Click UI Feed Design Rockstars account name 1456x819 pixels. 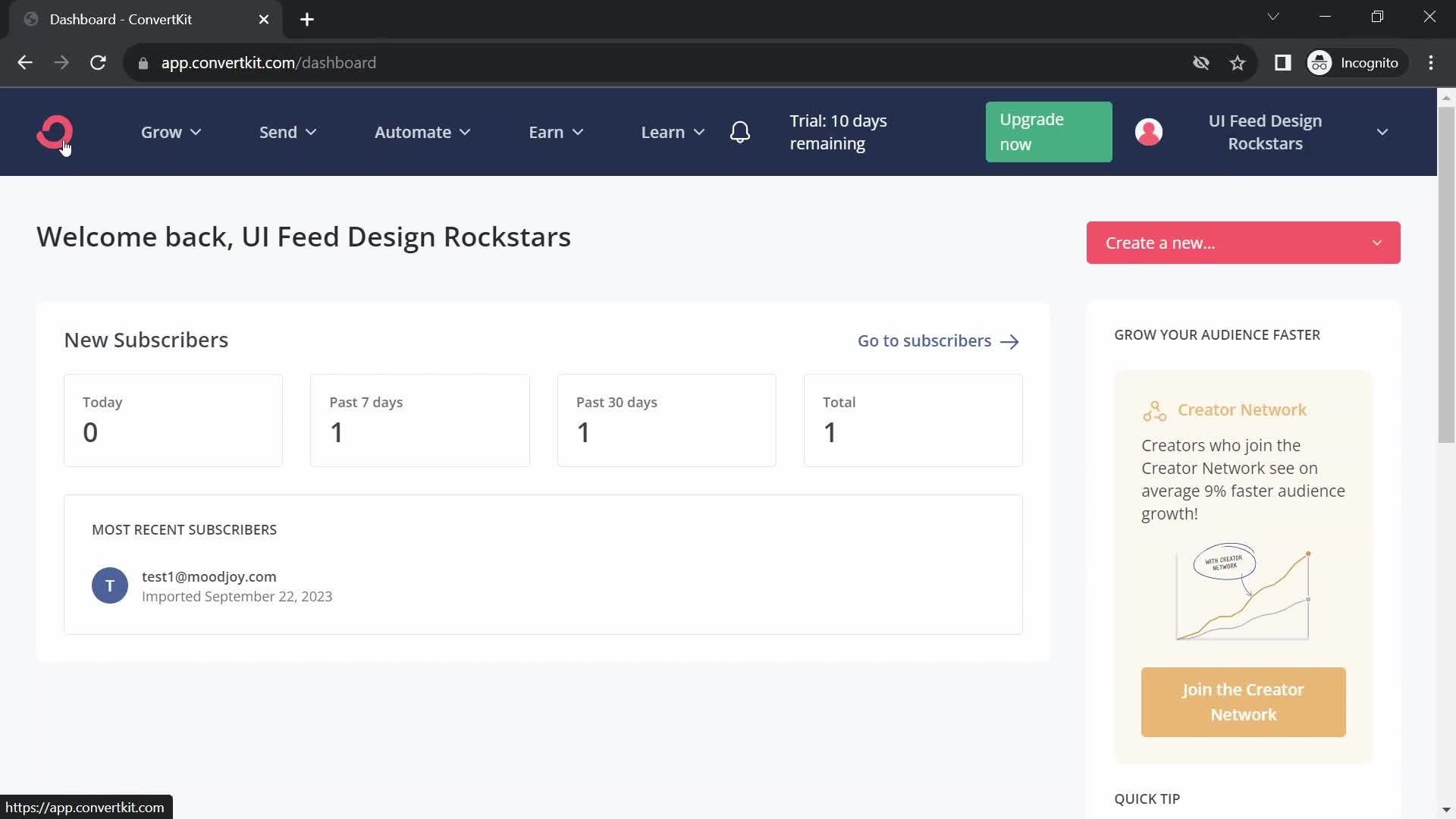coord(1265,132)
